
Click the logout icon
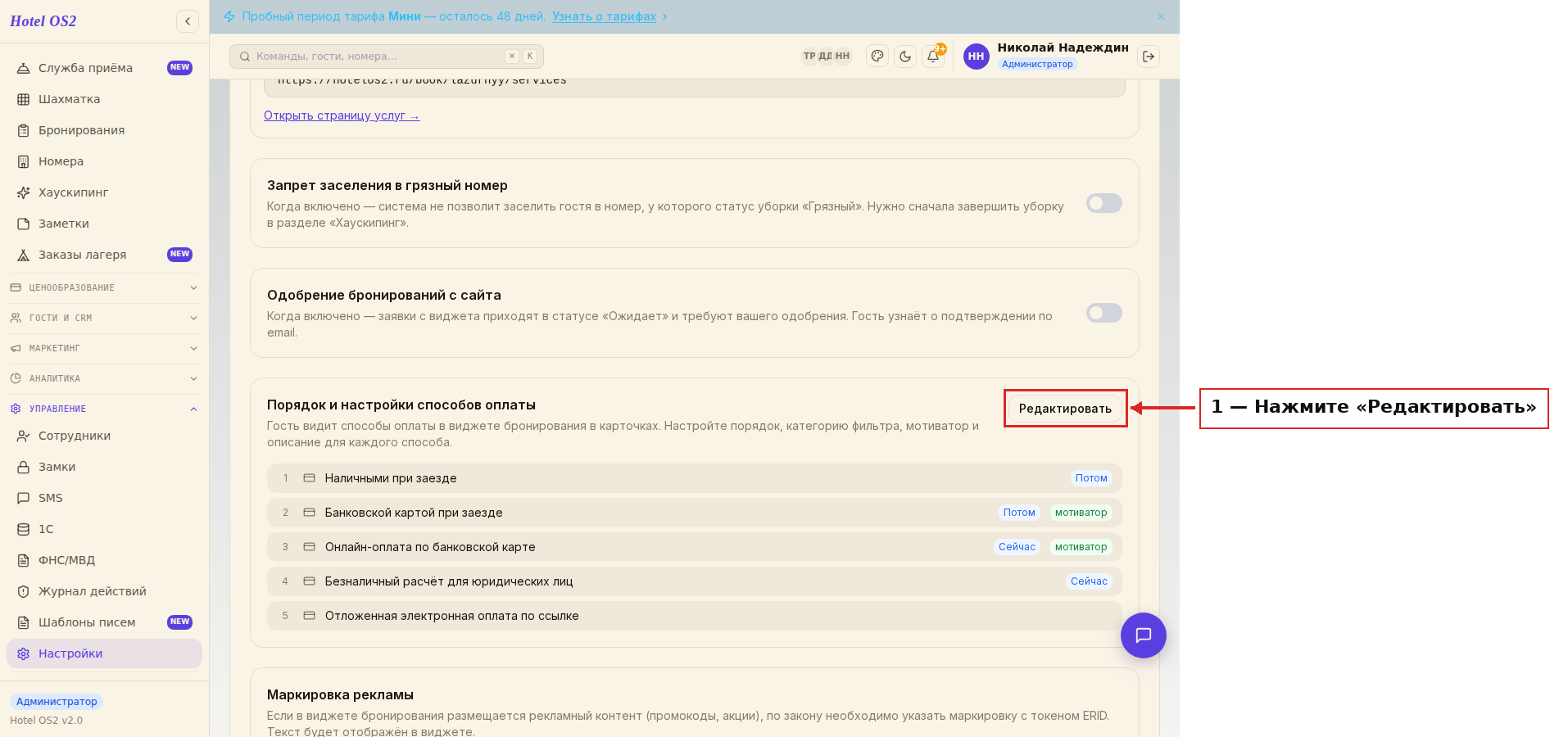[1149, 57]
